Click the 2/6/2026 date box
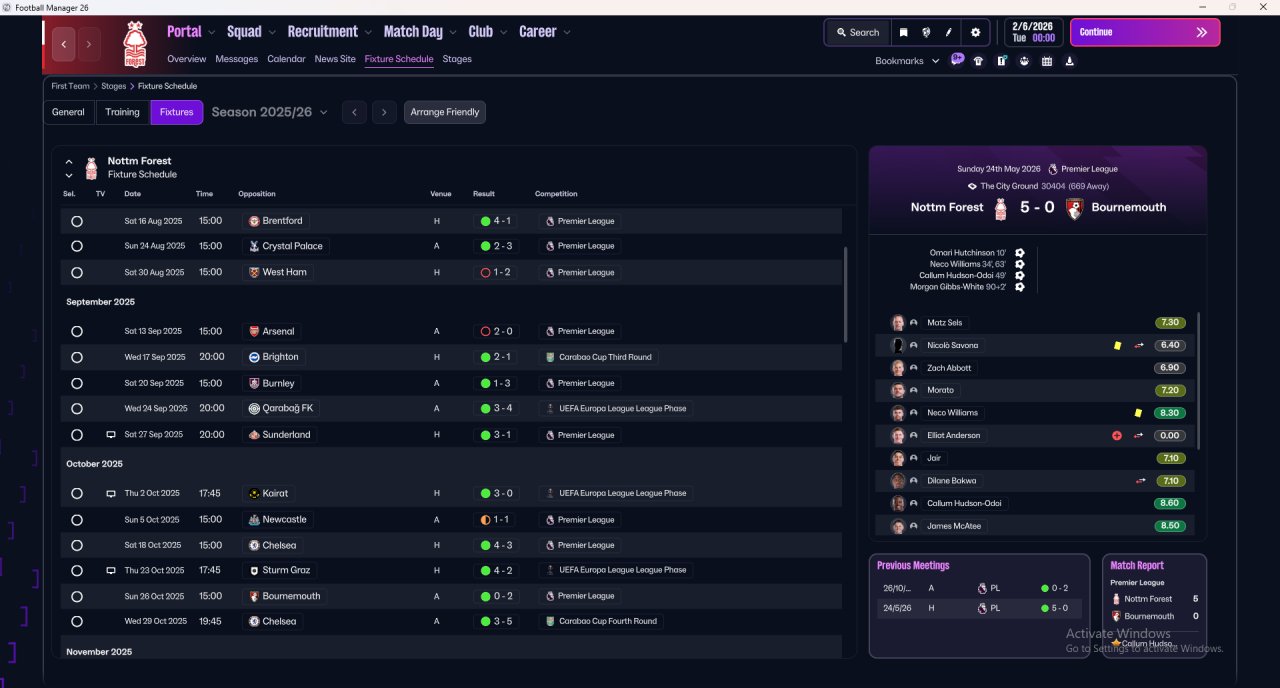Screen dimensions: 1280x688 tap(1033, 32)
